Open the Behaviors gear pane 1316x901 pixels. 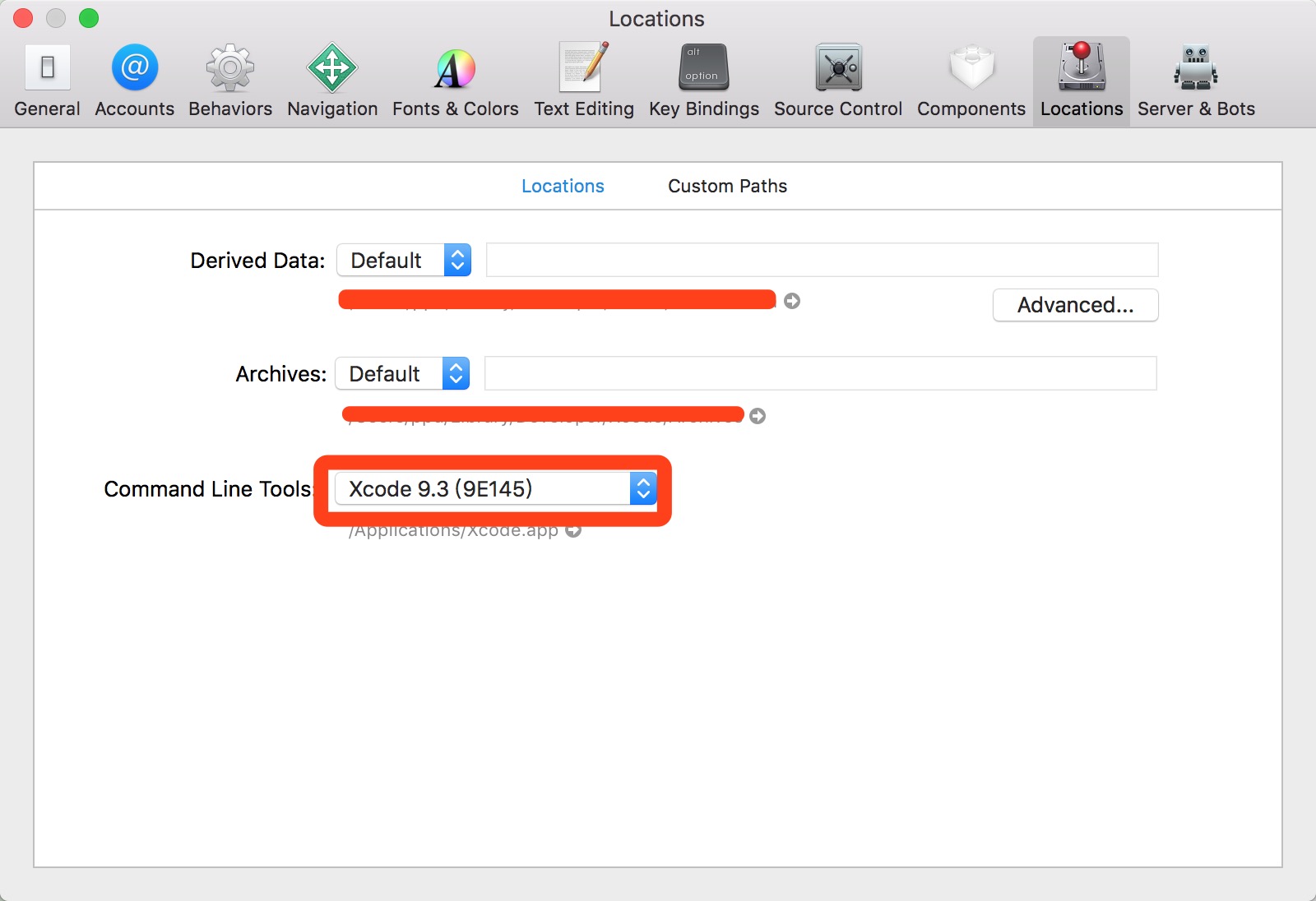(230, 81)
